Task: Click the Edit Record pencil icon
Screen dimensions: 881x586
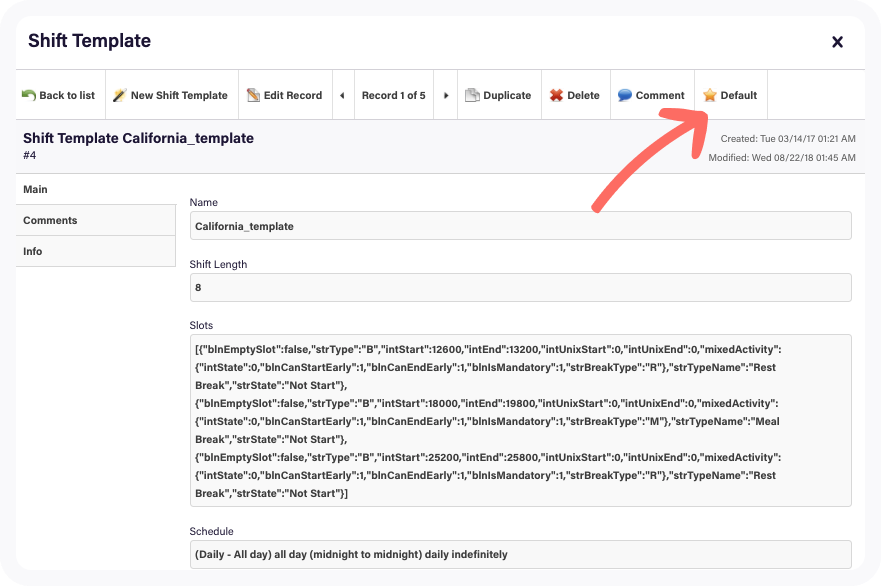Action: 254,96
